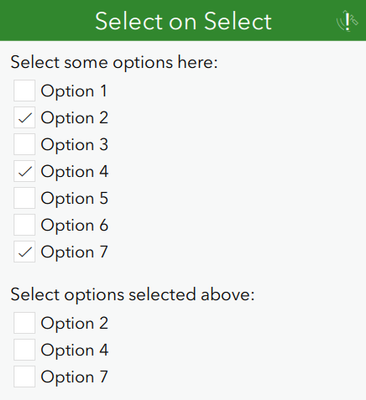Check Option 4 box in the lower list
Viewport: 366px width, 400px height.
pos(24,350)
